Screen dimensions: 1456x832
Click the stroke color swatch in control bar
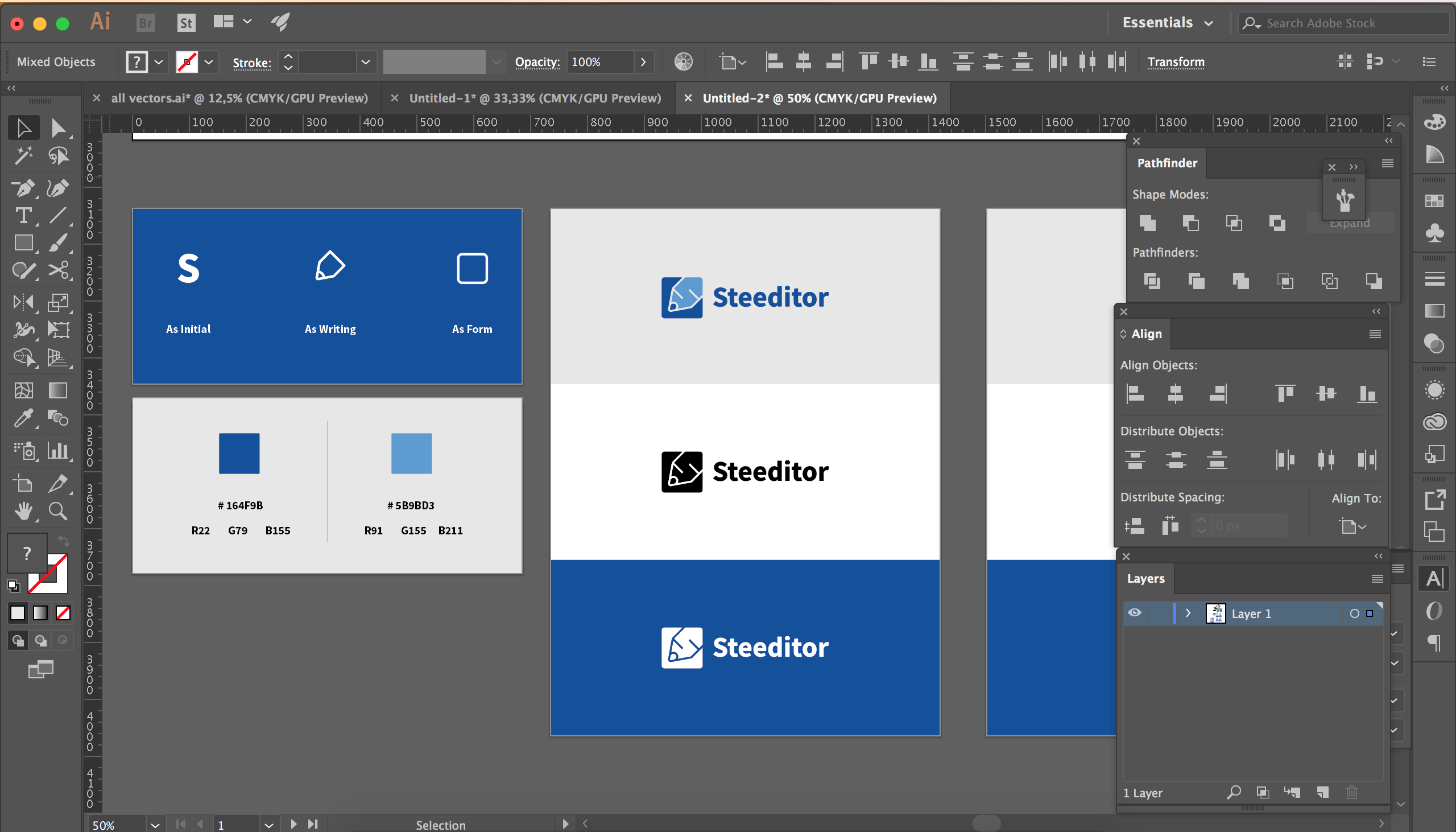coord(187,61)
